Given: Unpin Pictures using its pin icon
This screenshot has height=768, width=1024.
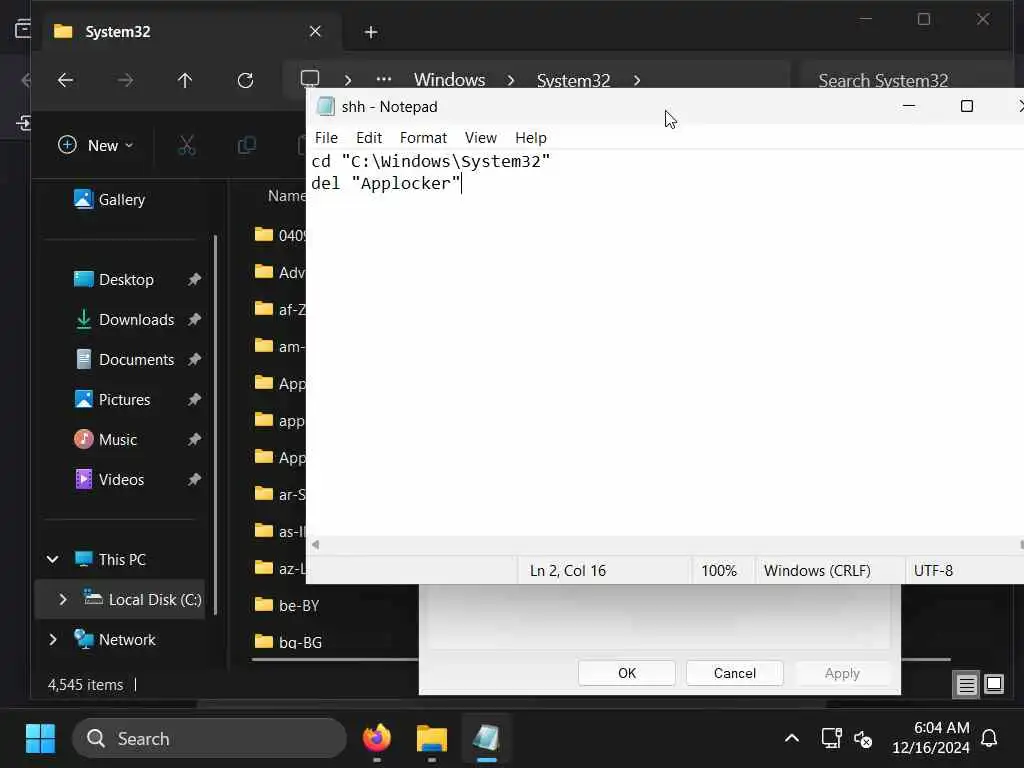Looking at the screenshot, I should (194, 399).
